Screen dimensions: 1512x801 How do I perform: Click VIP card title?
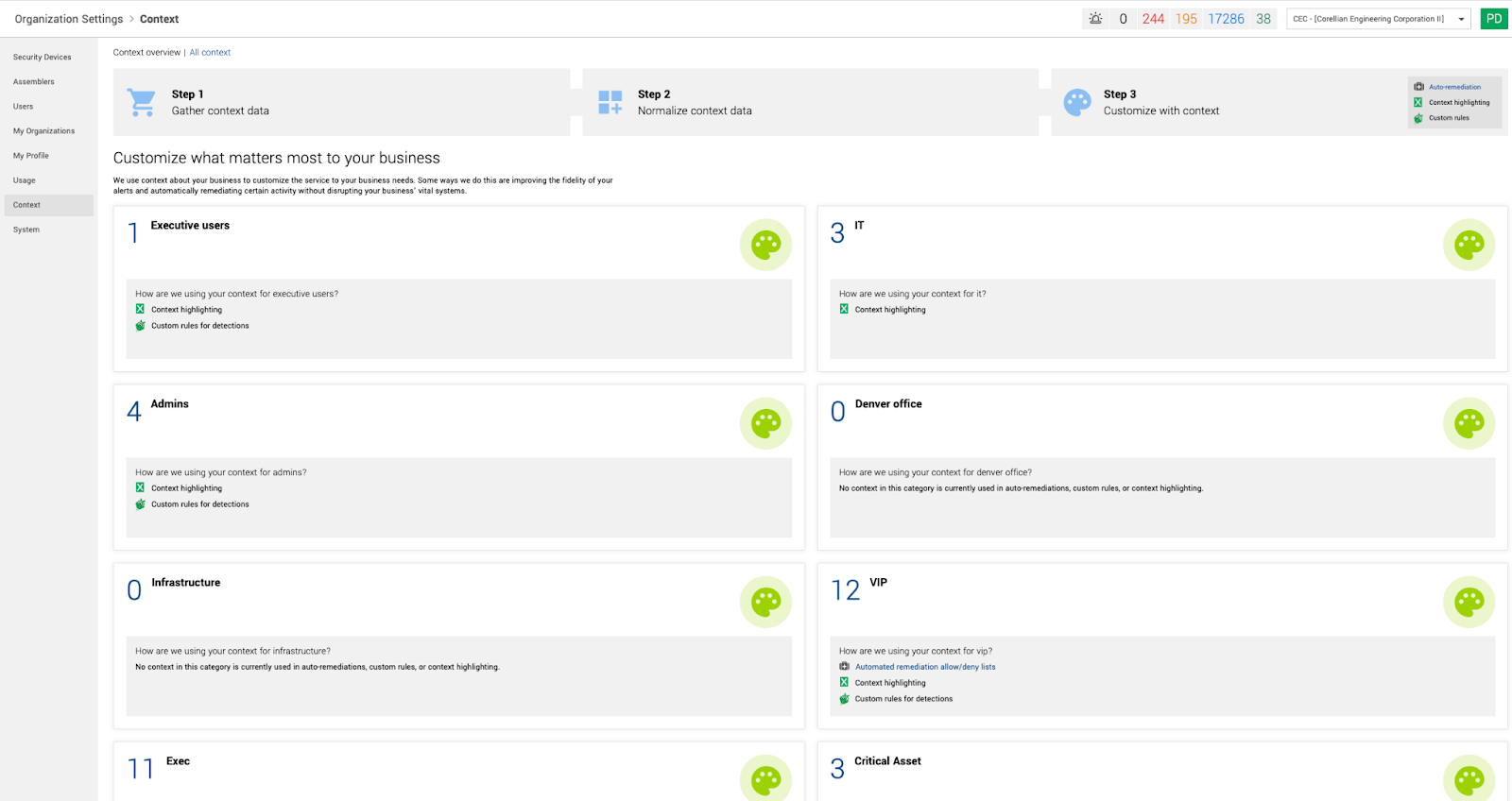[x=878, y=582]
